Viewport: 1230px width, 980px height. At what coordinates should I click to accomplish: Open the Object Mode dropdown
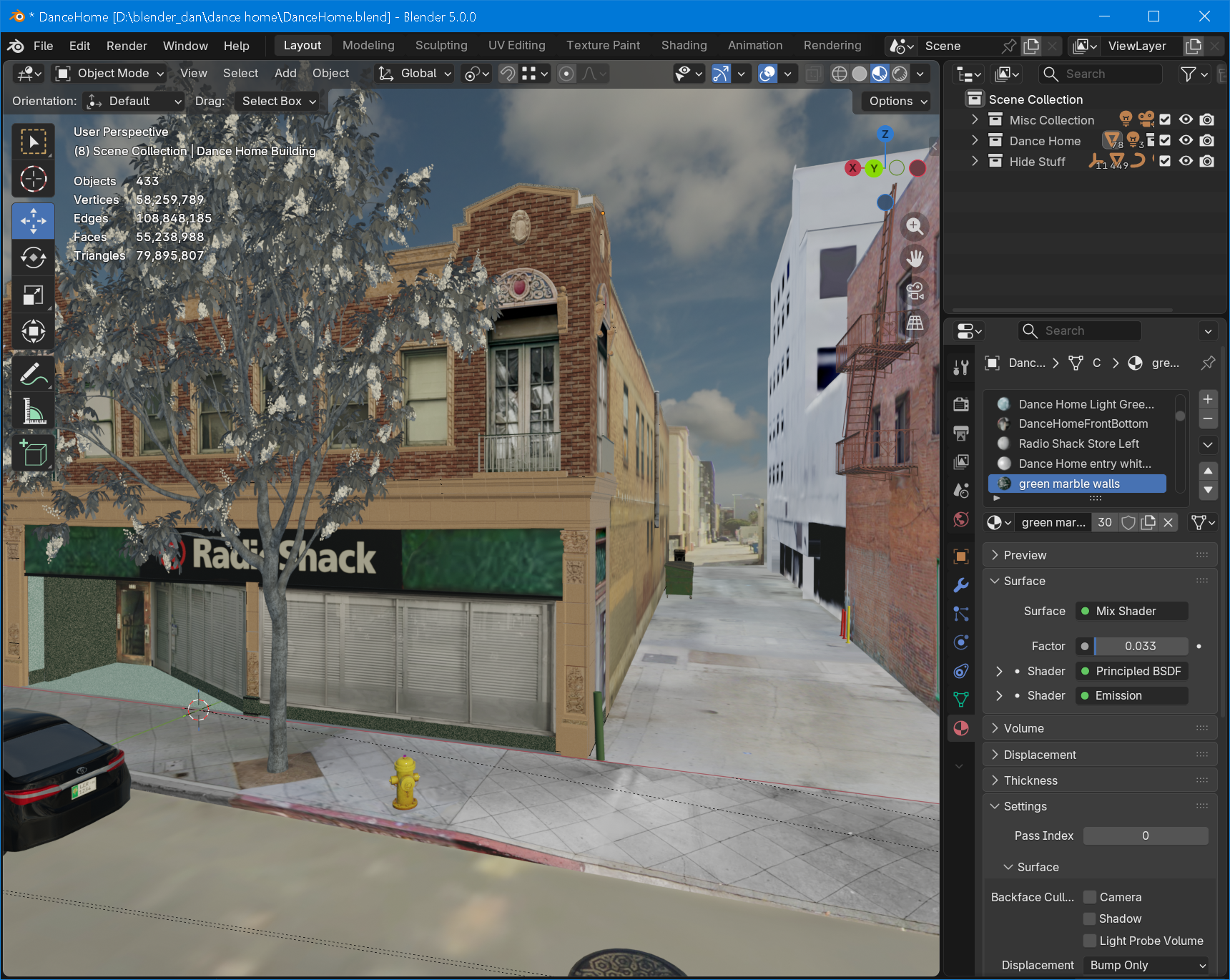(111, 74)
